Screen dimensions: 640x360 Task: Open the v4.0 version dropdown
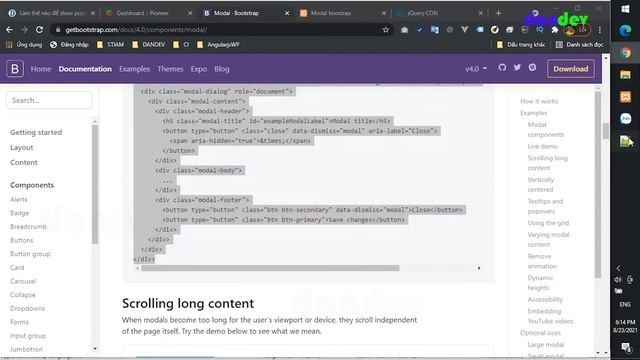click(x=476, y=69)
